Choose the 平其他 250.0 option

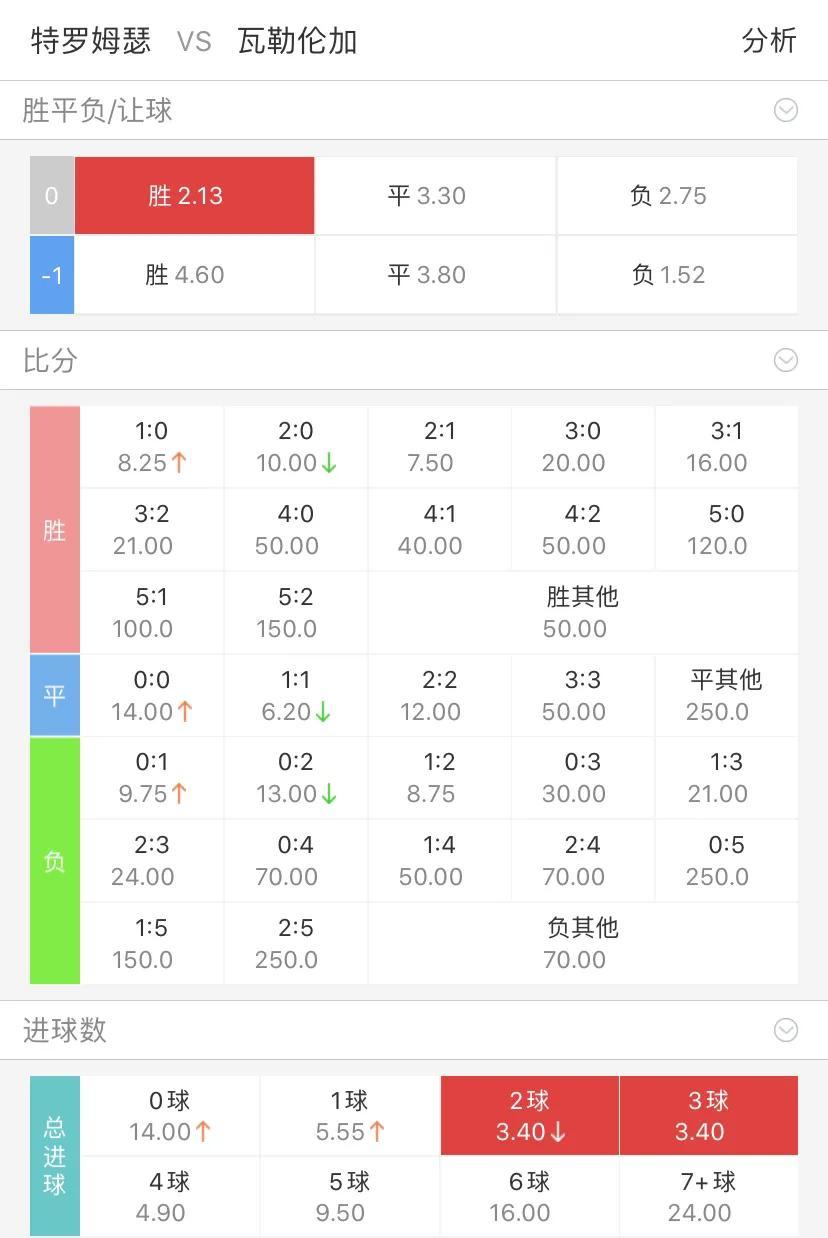pos(726,696)
